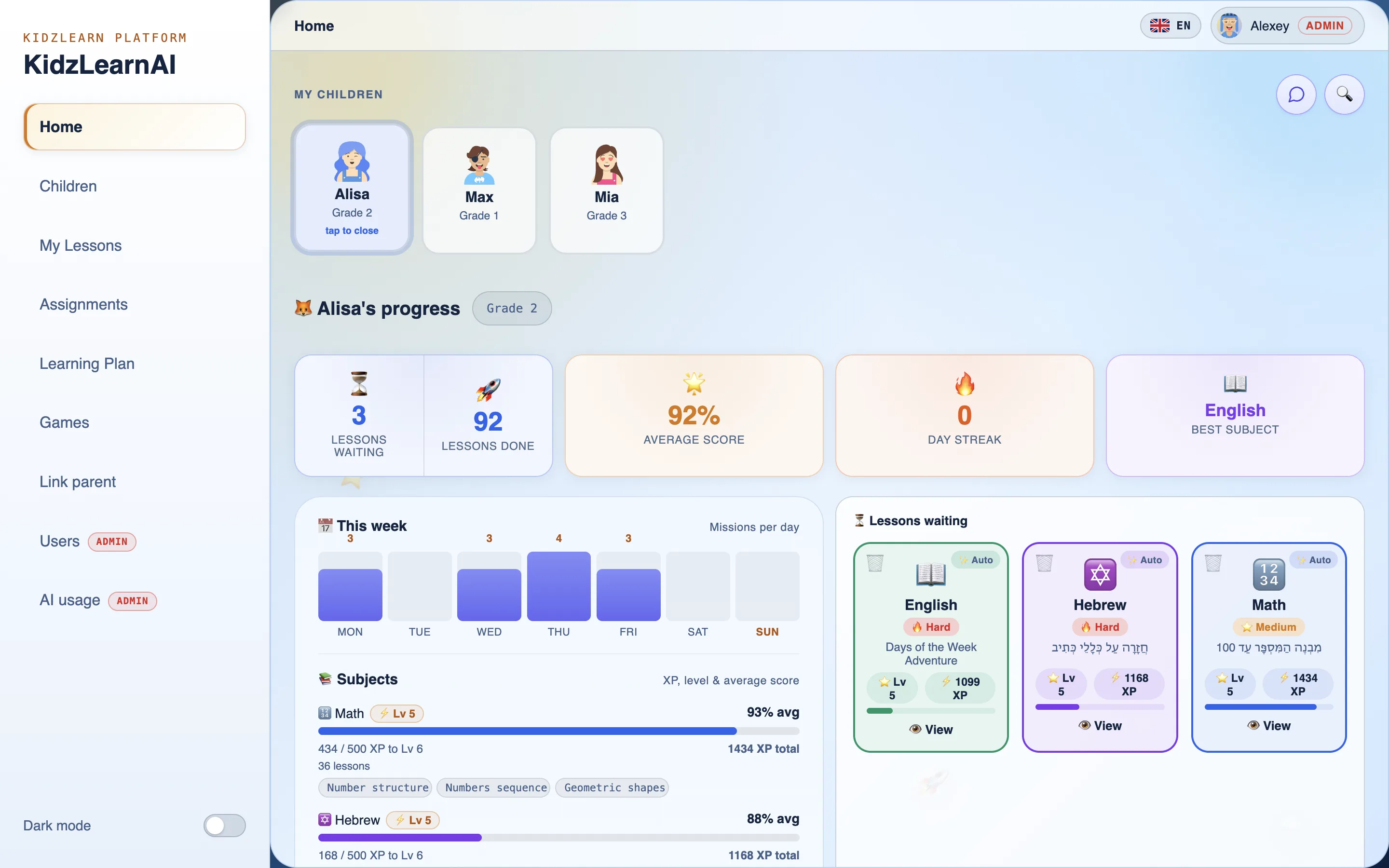1389x868 pixels.
Task: Select Max's Grade 1 child card
Action: click(x=479, y=190)
